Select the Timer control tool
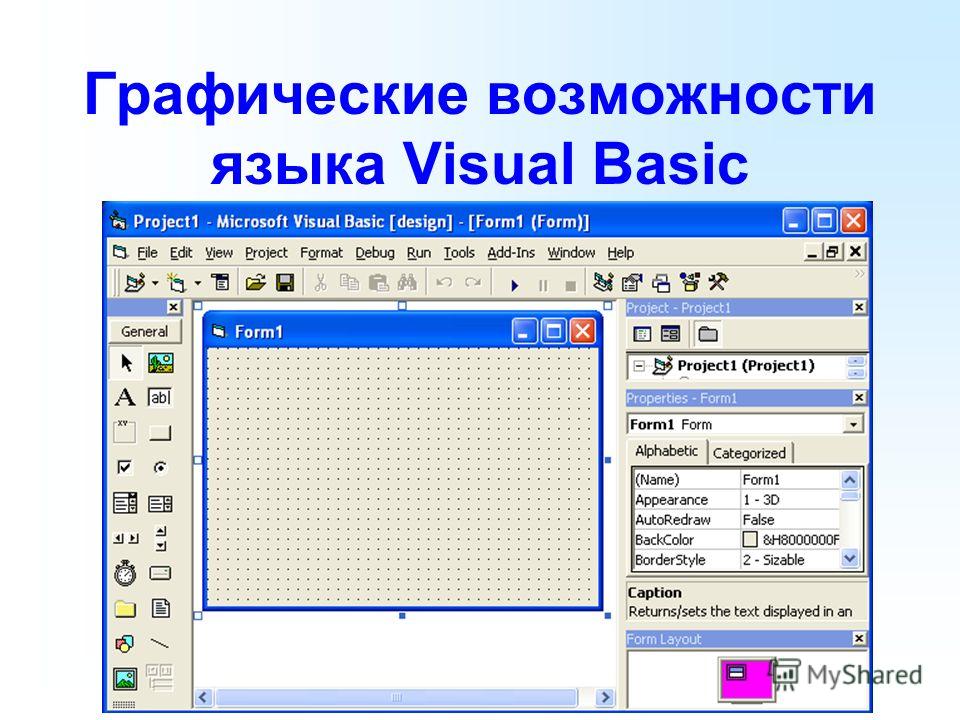This screenshot has width=960, height=720. coord(125,573)
